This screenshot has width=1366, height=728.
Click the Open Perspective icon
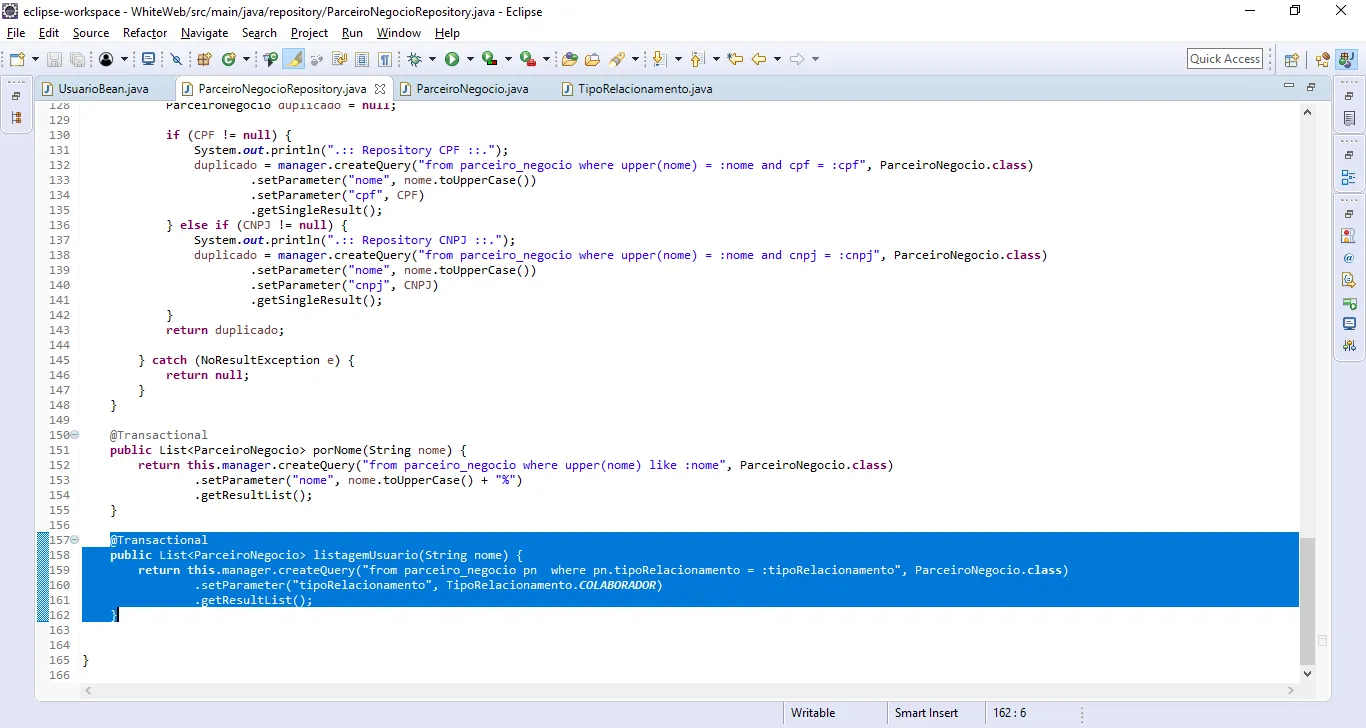1291,59
